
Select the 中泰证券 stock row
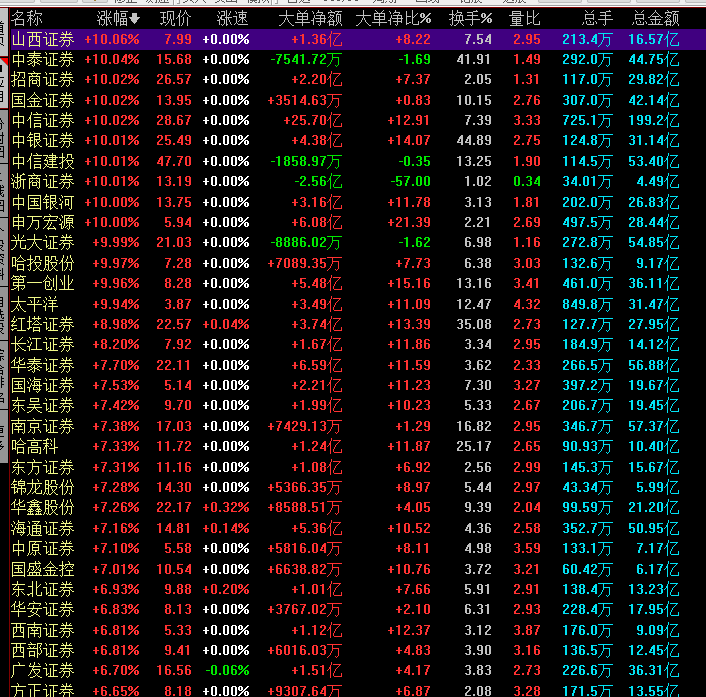coord(358,59)
